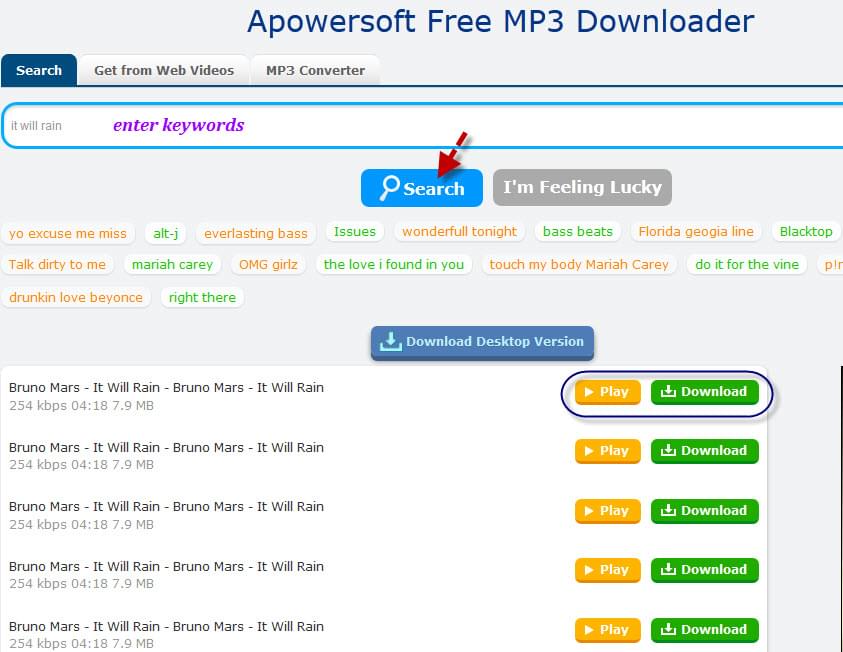The width and height of the screenshot is (843, 652).
Task: Click the fifth result's song title text
Action: (167, 626)
